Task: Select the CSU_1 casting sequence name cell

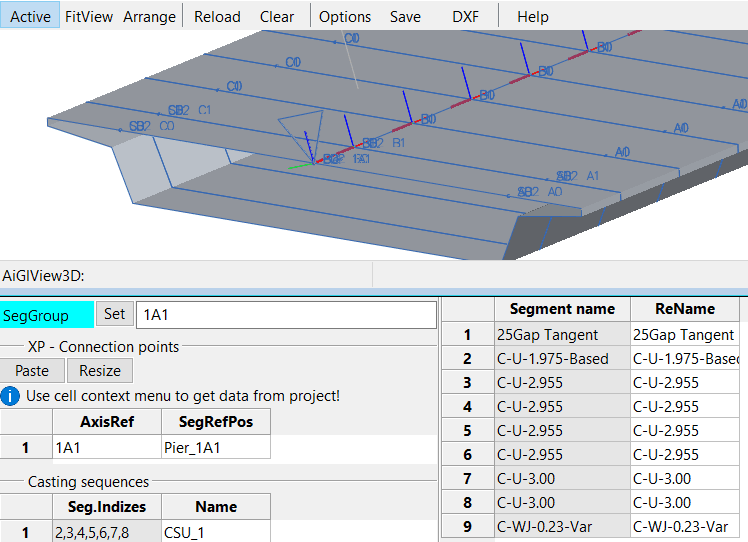Action: click(x=215, y=532)
